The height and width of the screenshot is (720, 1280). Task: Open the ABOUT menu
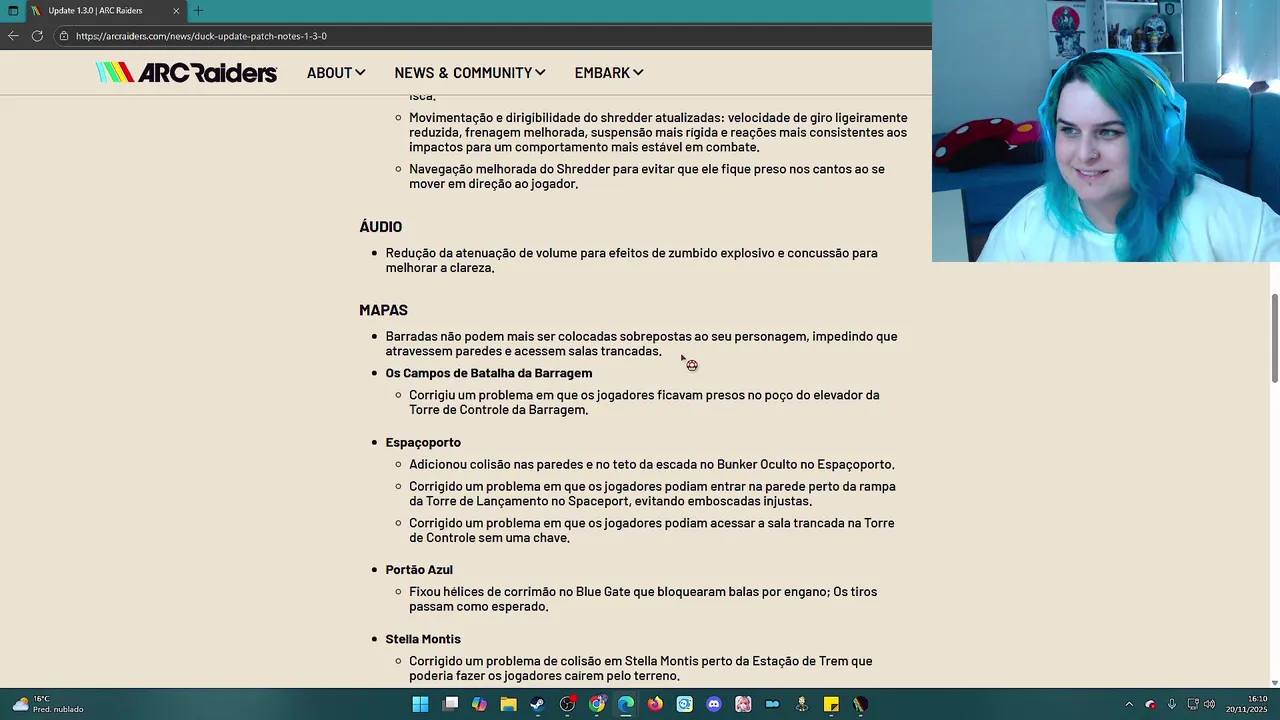click(x=336, y=73)
